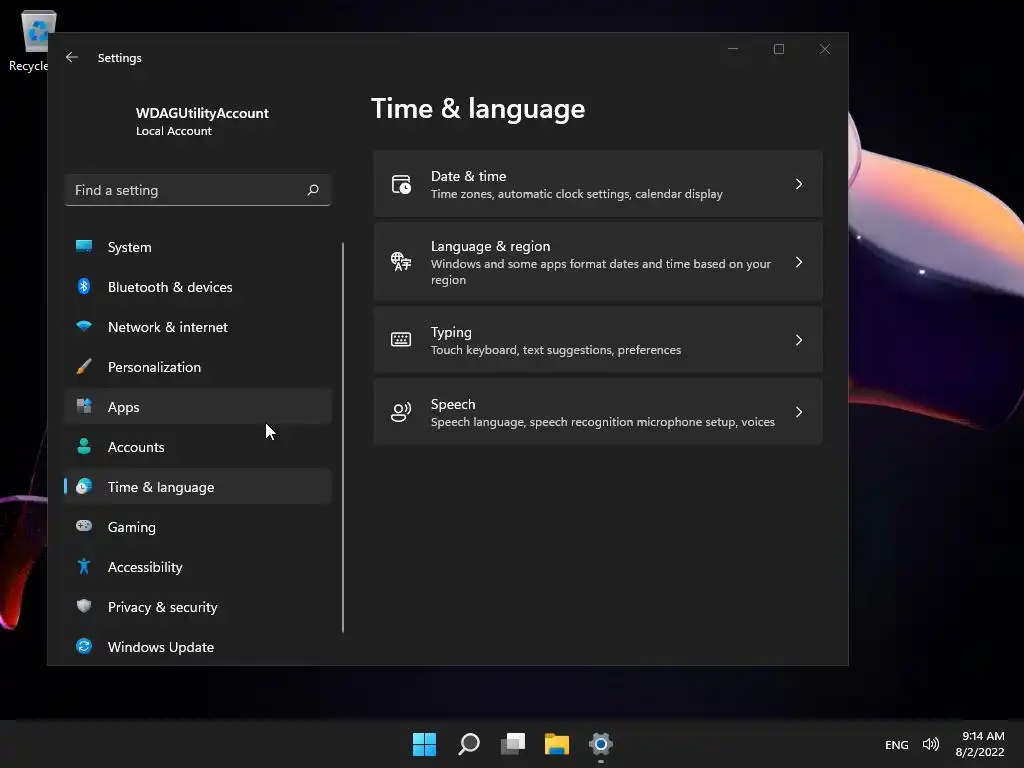Expand Language & region chevron arrow
1024x768 pixels.
tap(799, 262)
